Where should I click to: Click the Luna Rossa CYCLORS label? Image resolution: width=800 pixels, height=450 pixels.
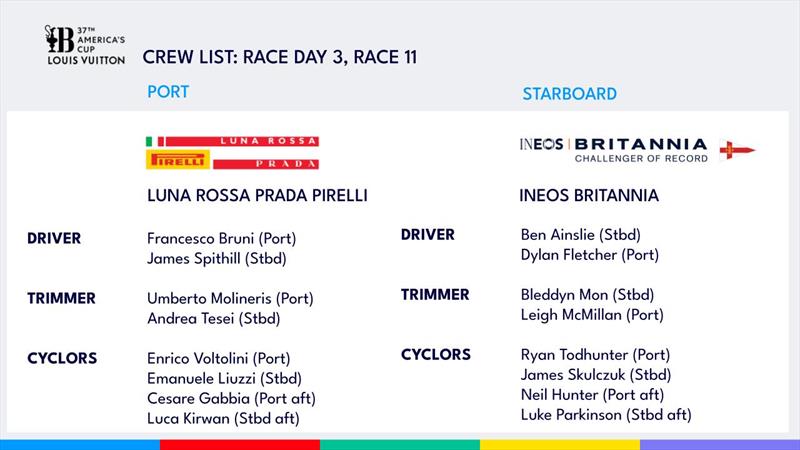[62, 359]
